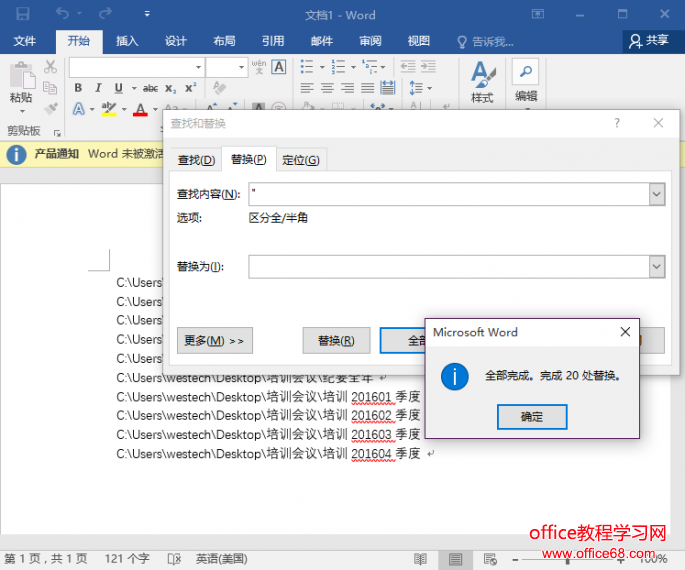Open the font name dropdown
The image size is (685, 570).
point(197,67)
